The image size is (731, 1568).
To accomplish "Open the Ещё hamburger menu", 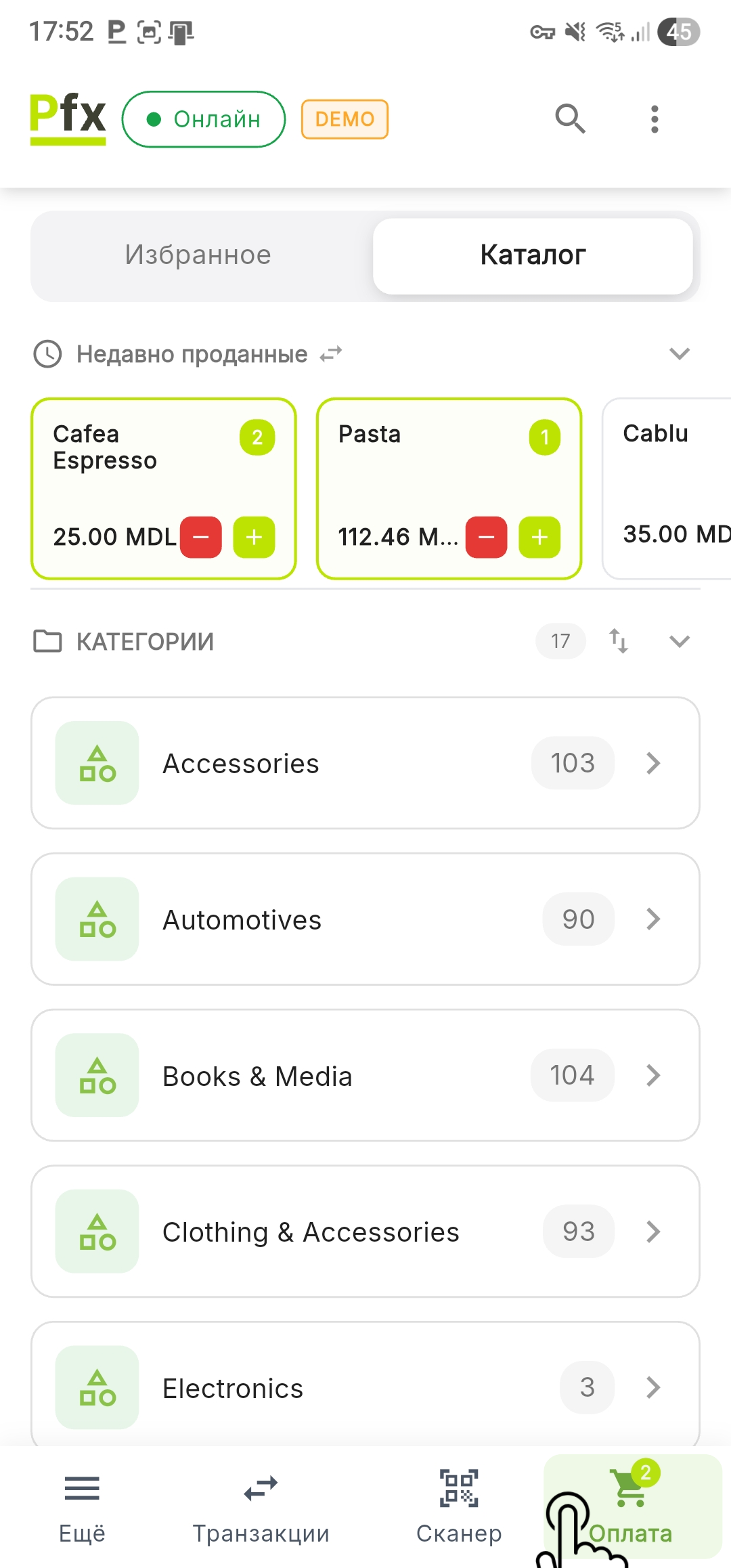I will (82, 1506).
